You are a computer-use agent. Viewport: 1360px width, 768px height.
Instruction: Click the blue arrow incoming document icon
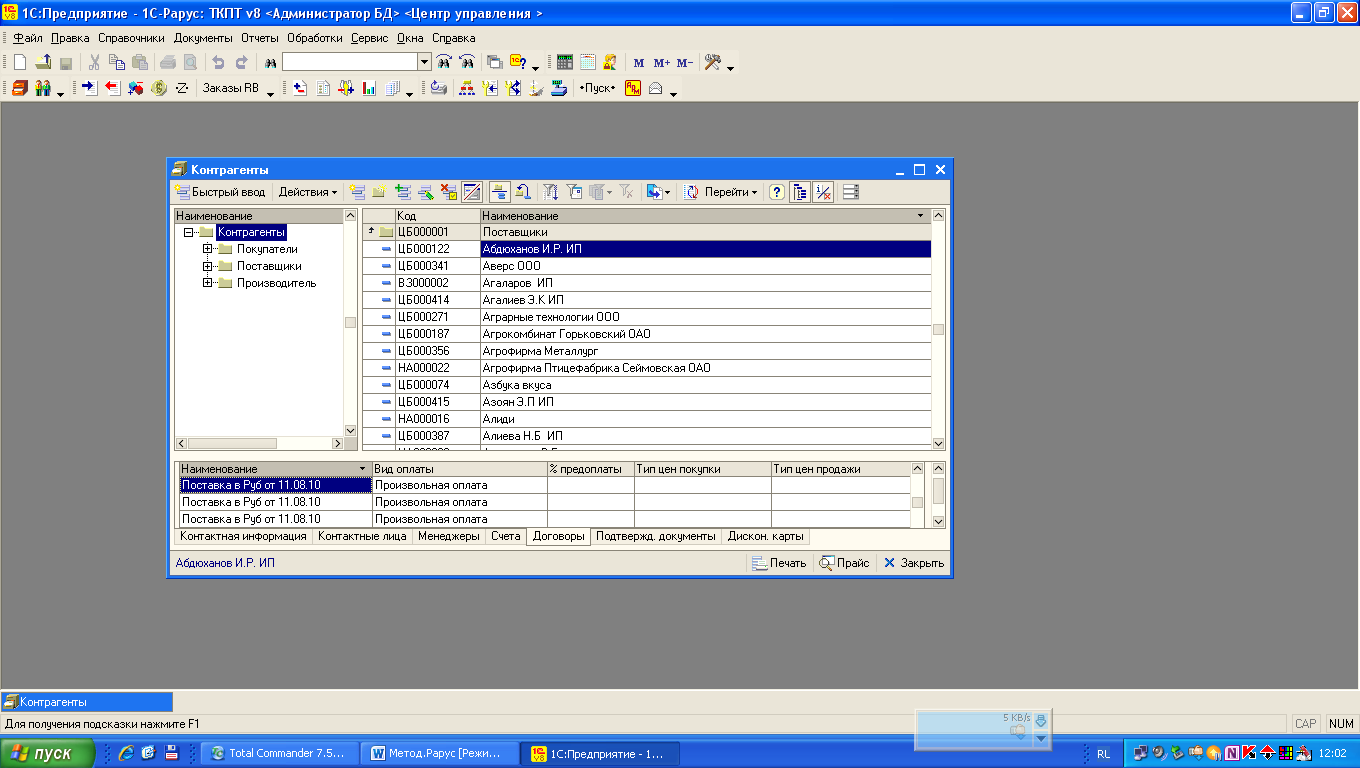pos(88,88)
